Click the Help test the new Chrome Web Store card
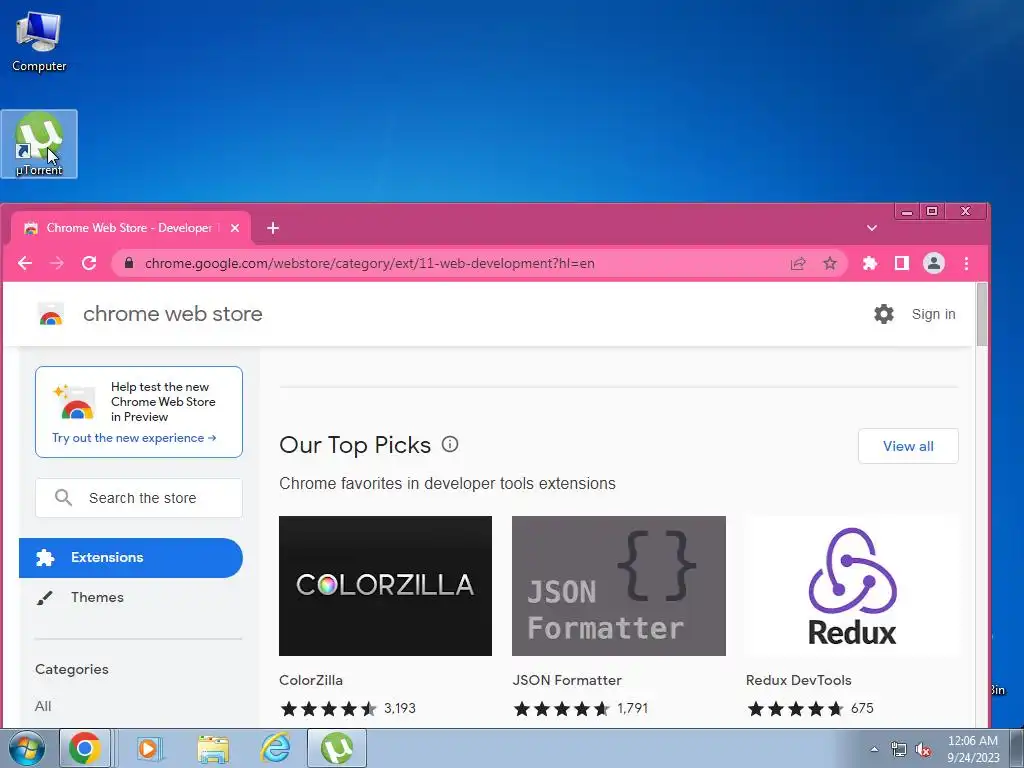Viewport: 1024px width, 768px height. [139, 411]
